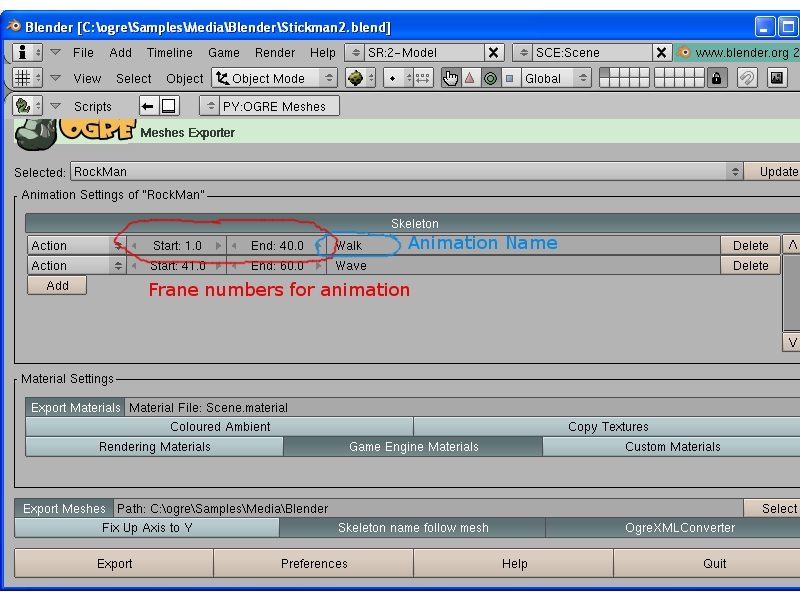Add a new animation with Add button
This screenshot has height=600, width=800.
click(57, 285)
